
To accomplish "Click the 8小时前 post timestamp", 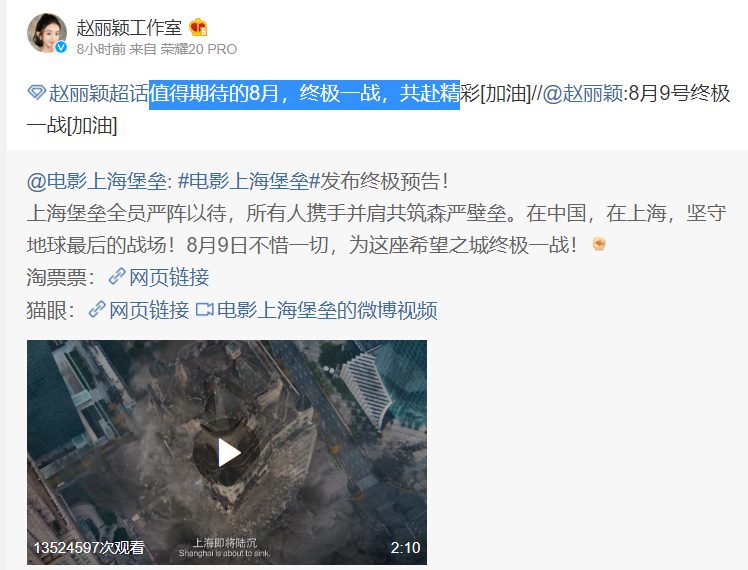I will (101, 49).
